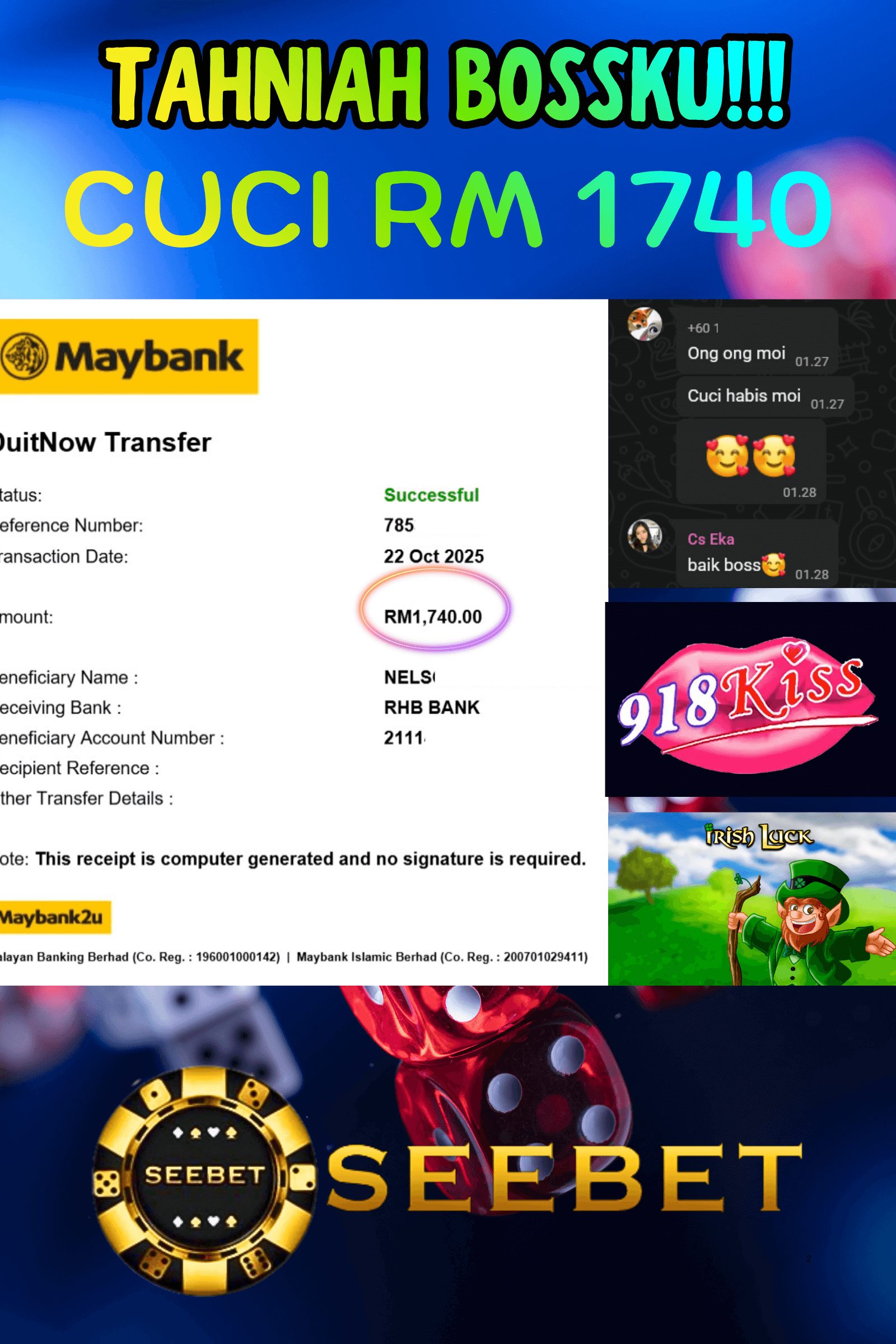
Task: Select the 'Cuci habis moi' chat message
Action: (765, 396)
